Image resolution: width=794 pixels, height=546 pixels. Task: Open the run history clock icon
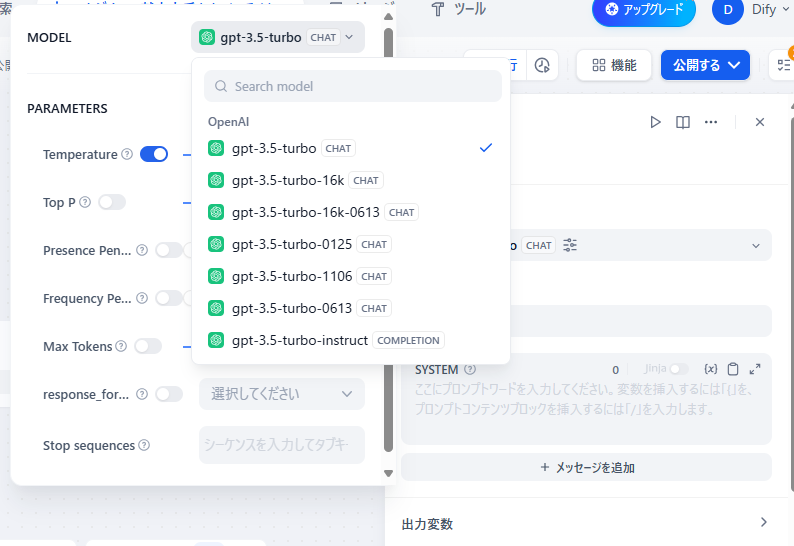click(x=542, y=65)
